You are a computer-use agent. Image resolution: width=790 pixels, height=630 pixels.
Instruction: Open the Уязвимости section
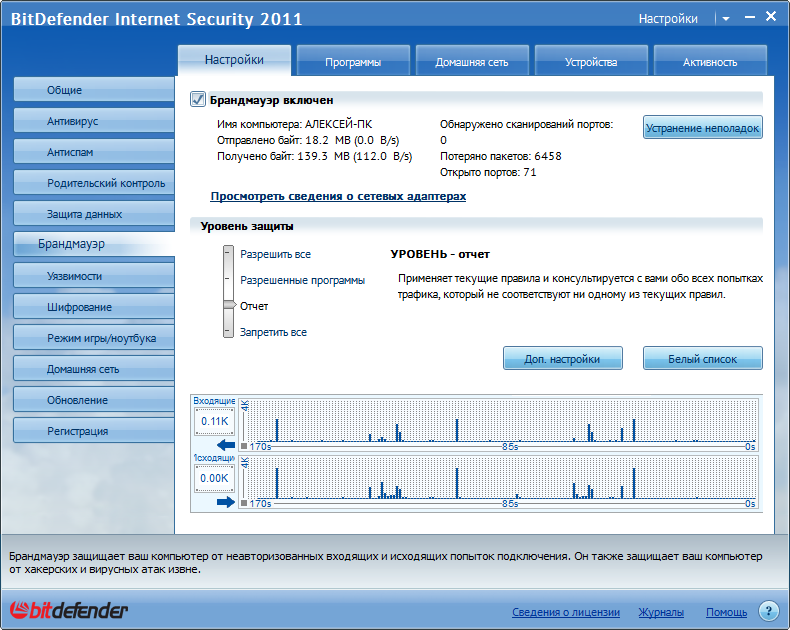click(94, 276)
